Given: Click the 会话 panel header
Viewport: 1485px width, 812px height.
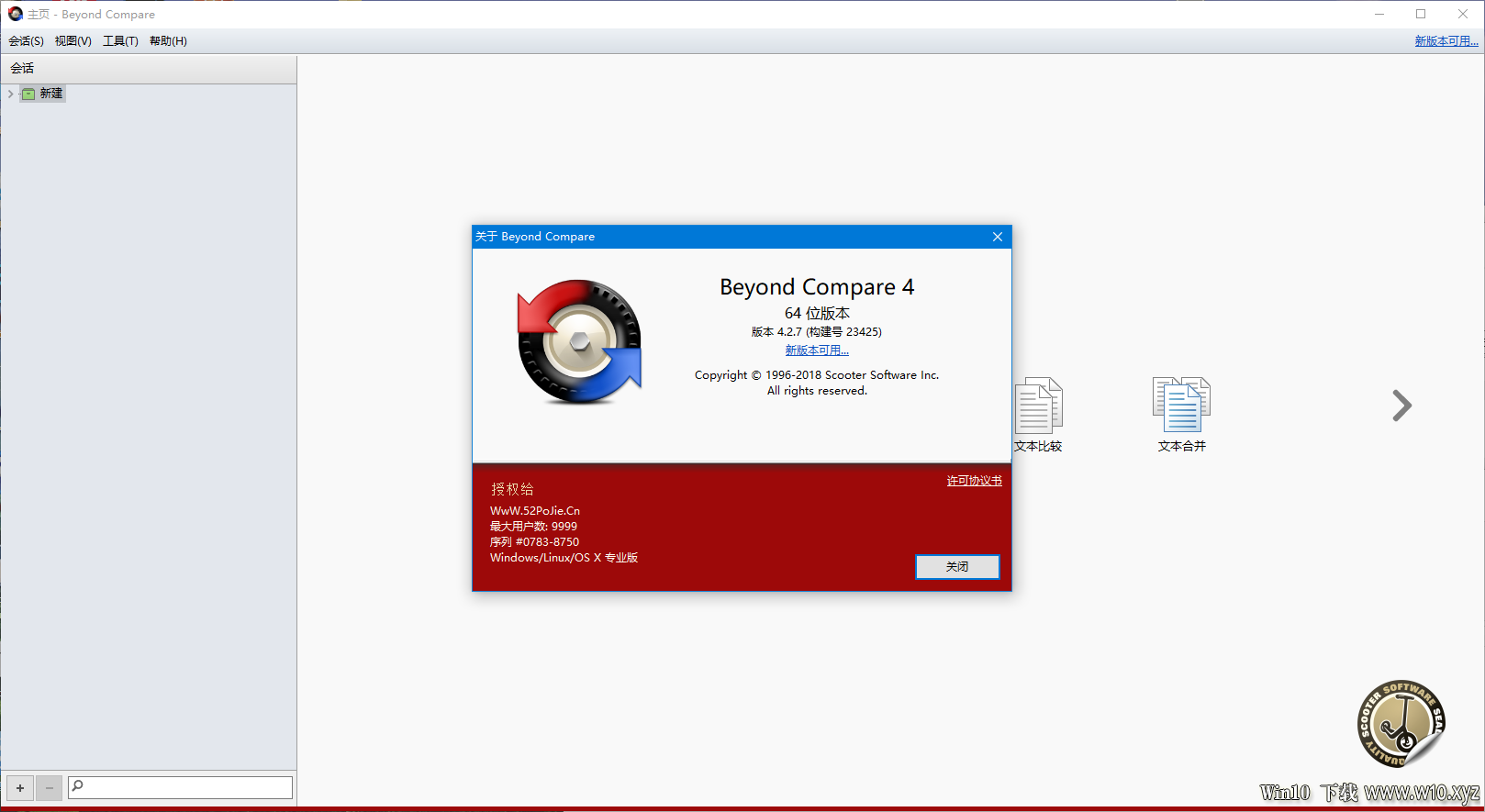Looking at the screenshot, I should [x=149, y=69].
